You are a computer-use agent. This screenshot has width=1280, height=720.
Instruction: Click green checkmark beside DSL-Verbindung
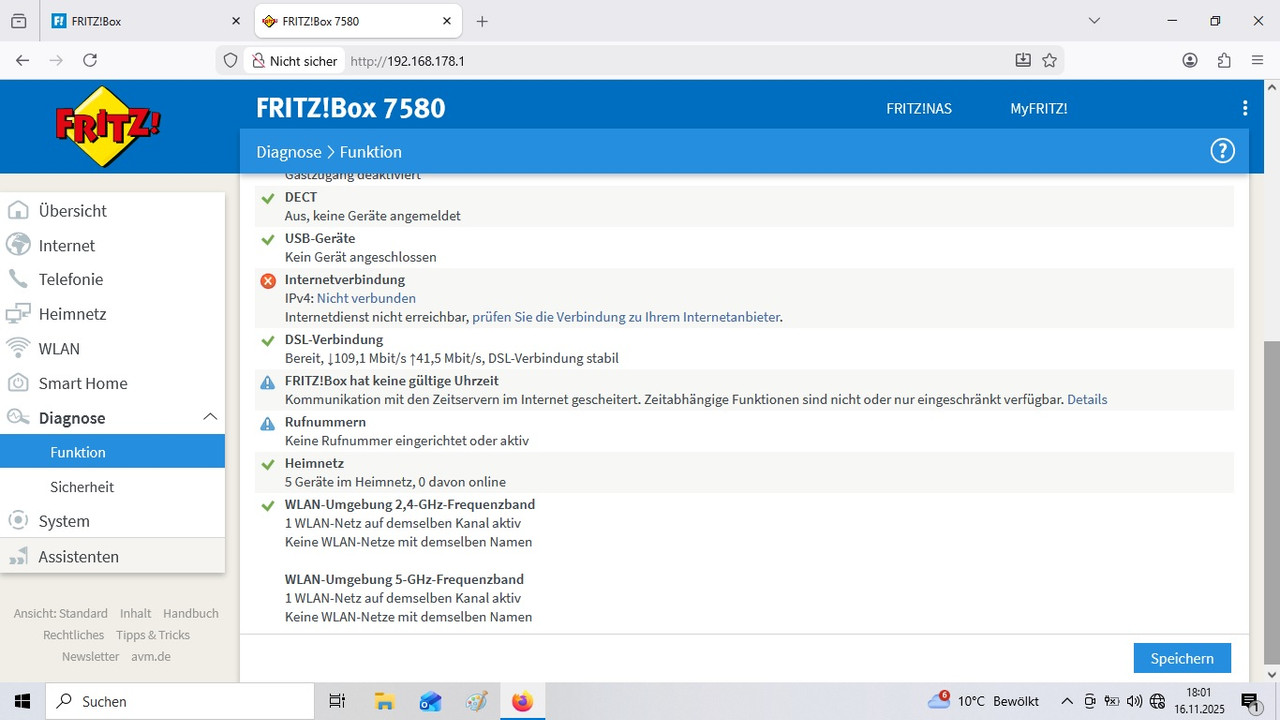coord(268,340)
